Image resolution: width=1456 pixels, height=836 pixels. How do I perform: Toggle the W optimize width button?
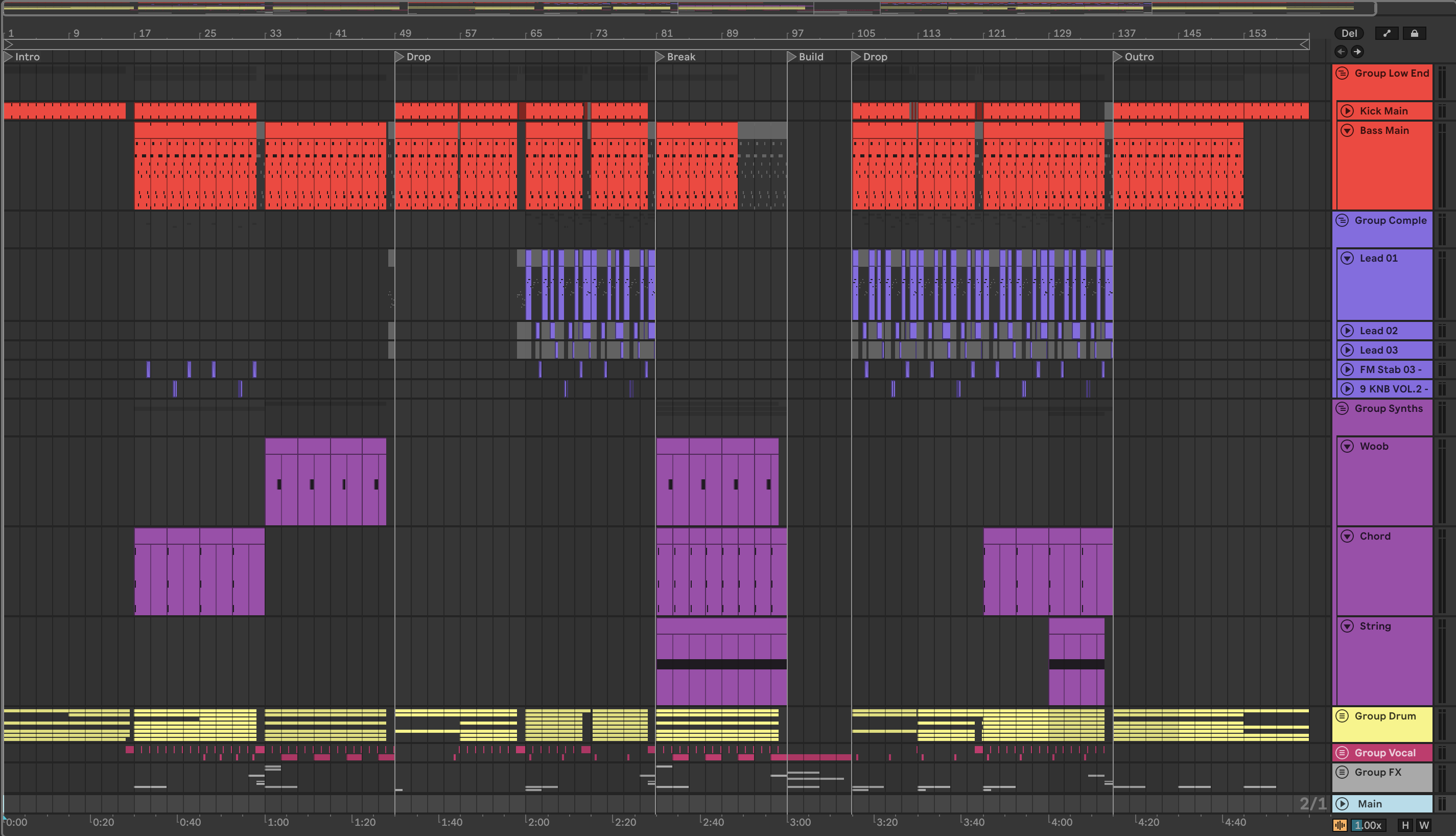point(1424,826)
